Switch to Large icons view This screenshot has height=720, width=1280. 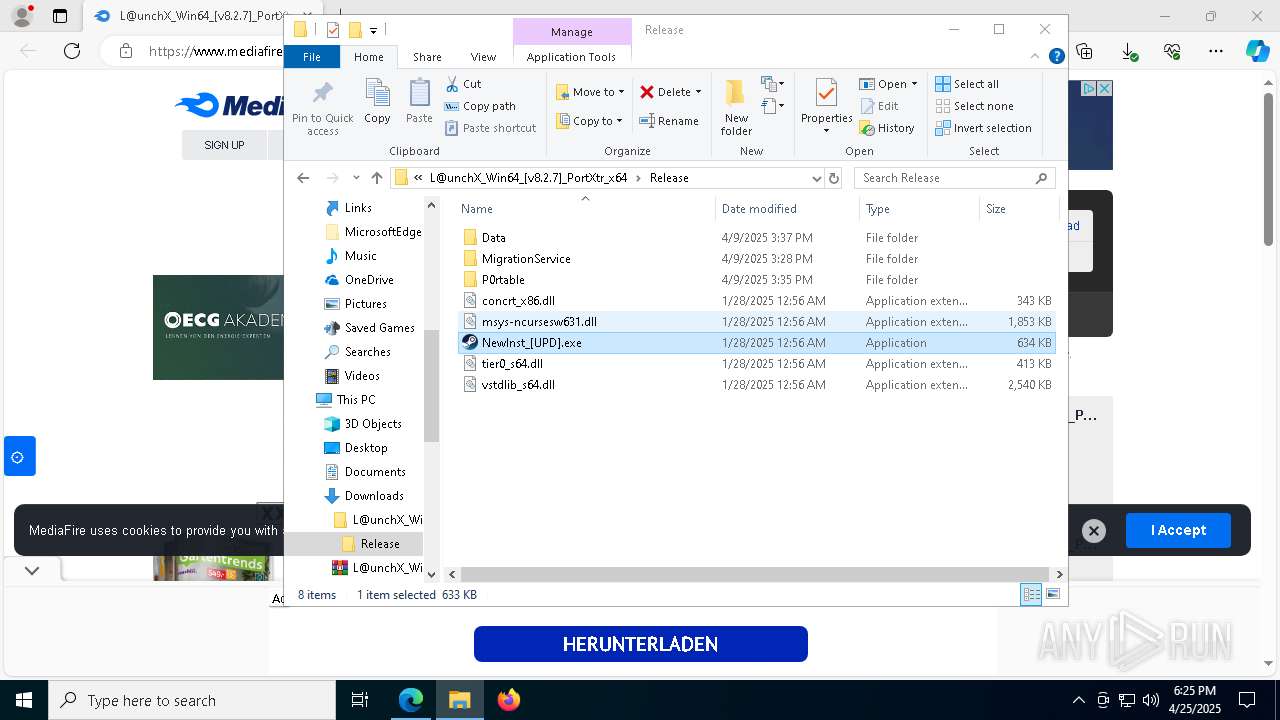(1052, 595)
